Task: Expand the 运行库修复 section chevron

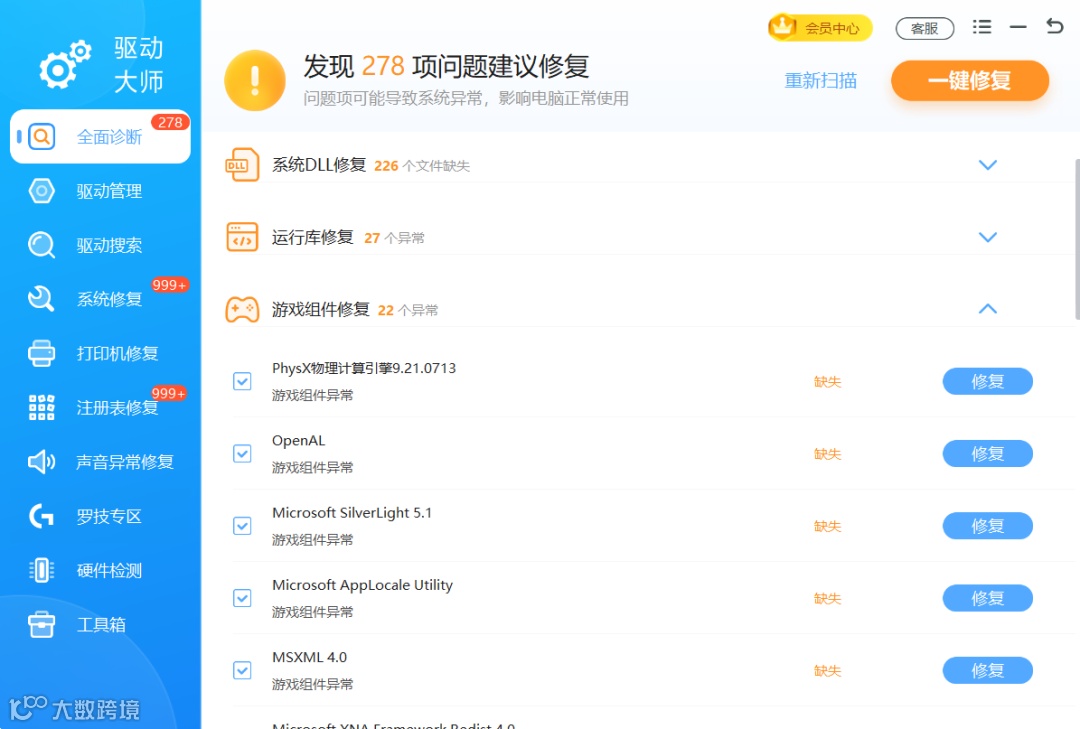Action: pyautogui.click(x=988, y=237)
